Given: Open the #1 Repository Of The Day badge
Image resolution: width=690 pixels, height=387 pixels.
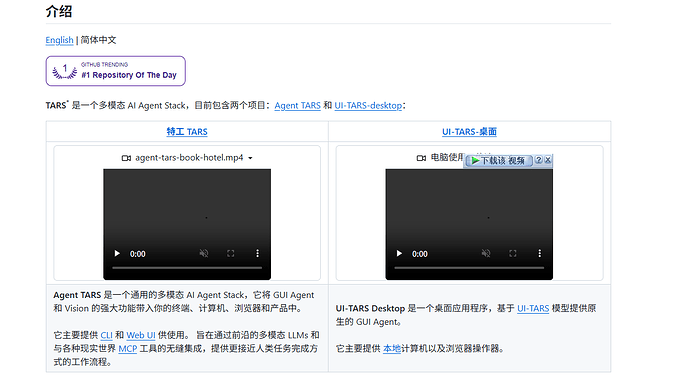Looking at the screenshot, I should (x=115, y=71).
